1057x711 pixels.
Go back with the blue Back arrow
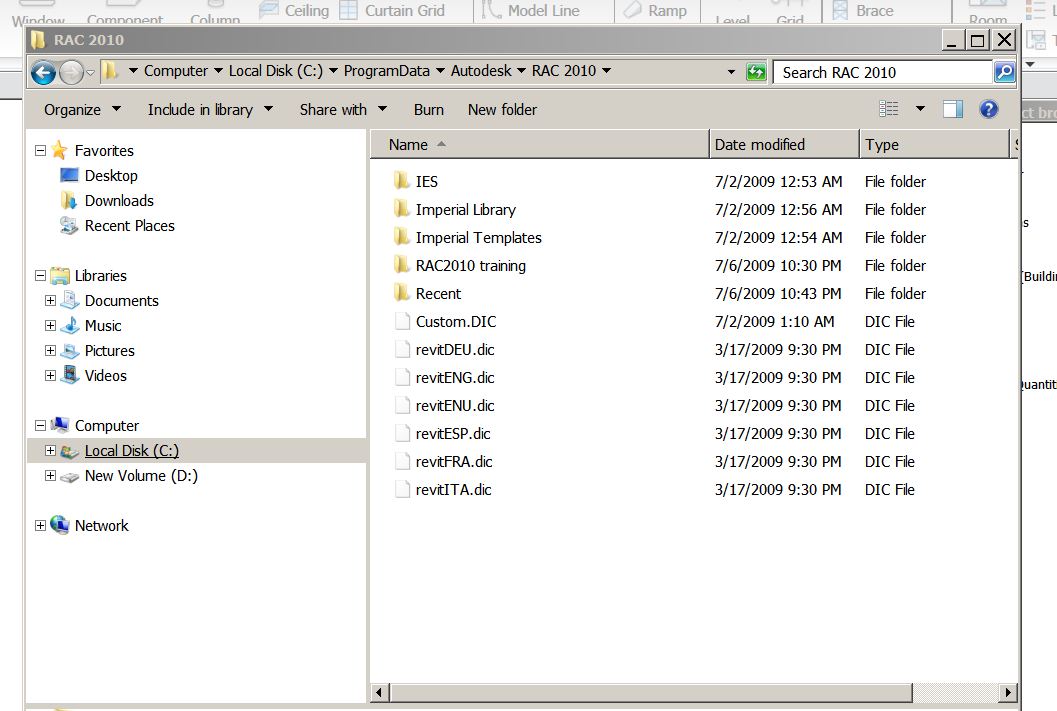pyautogui.click(x=43, y=72)
